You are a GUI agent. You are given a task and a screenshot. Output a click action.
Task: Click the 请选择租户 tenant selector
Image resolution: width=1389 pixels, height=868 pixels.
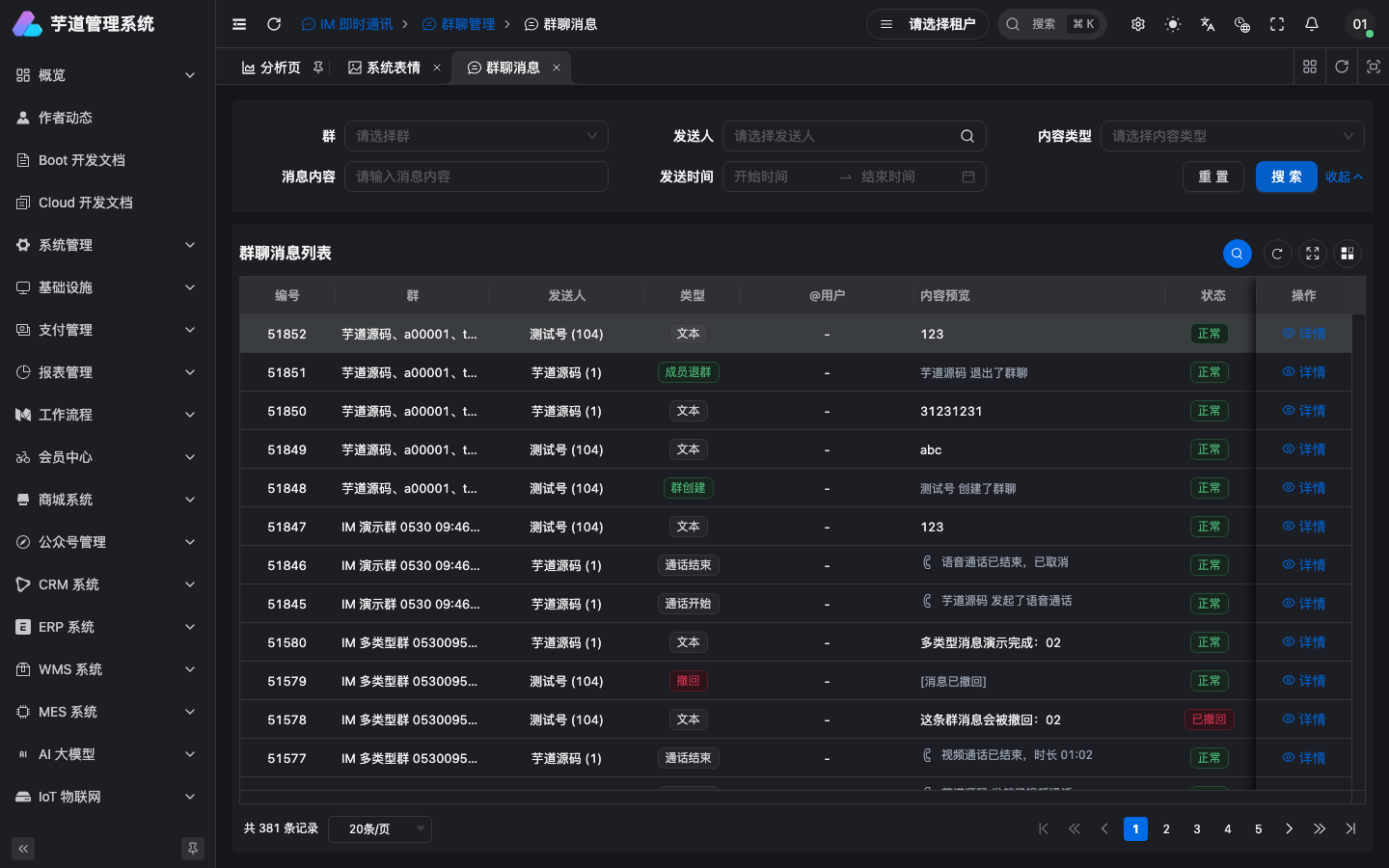(x=928, y=24)
